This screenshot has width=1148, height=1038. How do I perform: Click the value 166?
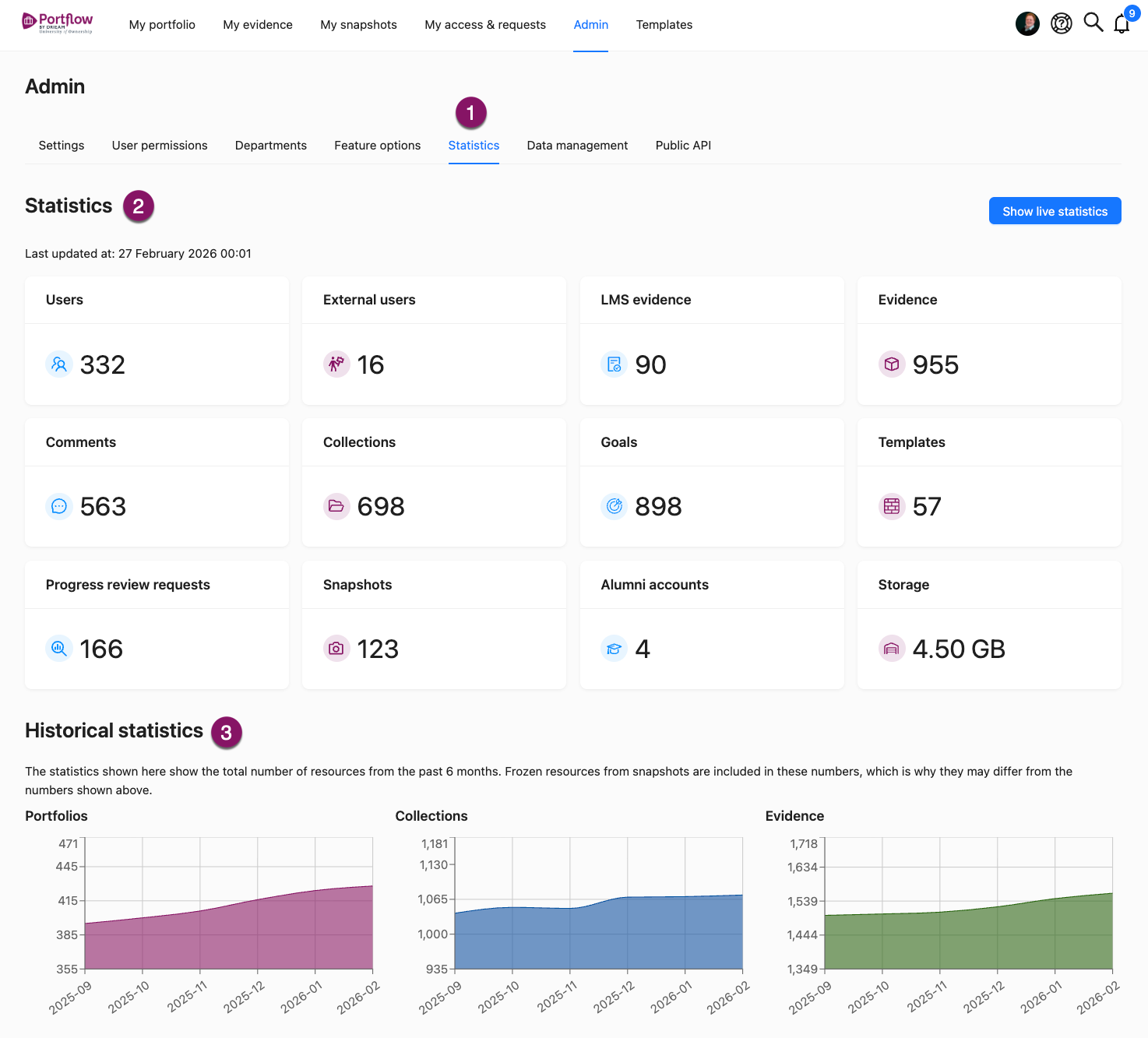(101, 649)
